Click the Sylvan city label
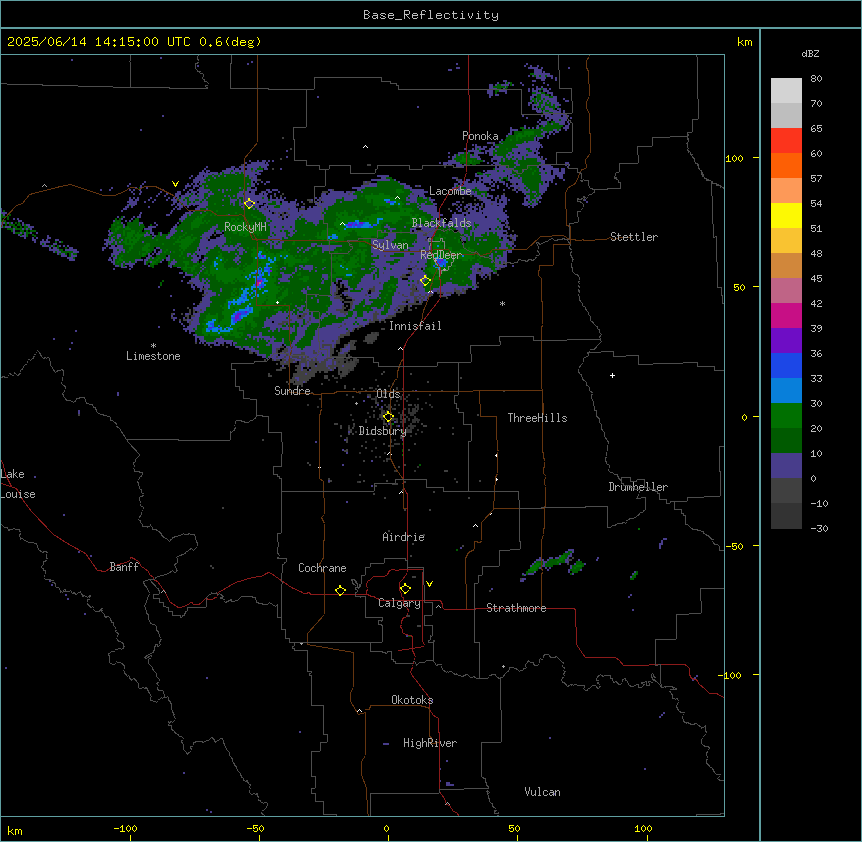The height and width of the screenshot is (842, 862). pyautogui.click(x=390, y=245)
